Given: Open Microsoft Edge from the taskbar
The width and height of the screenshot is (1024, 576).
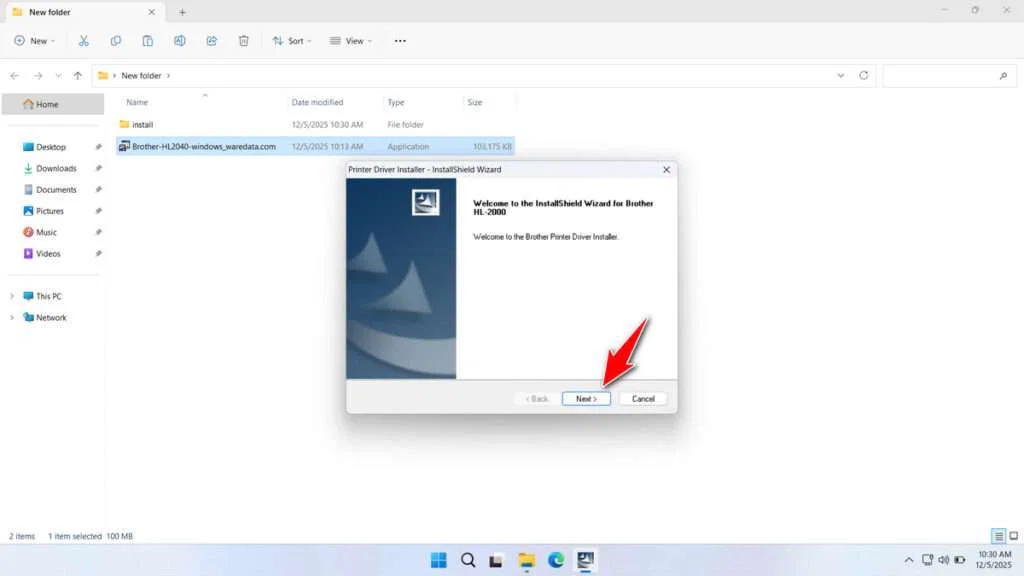Looking at the screenshot, I should click(x=556, y=560).
